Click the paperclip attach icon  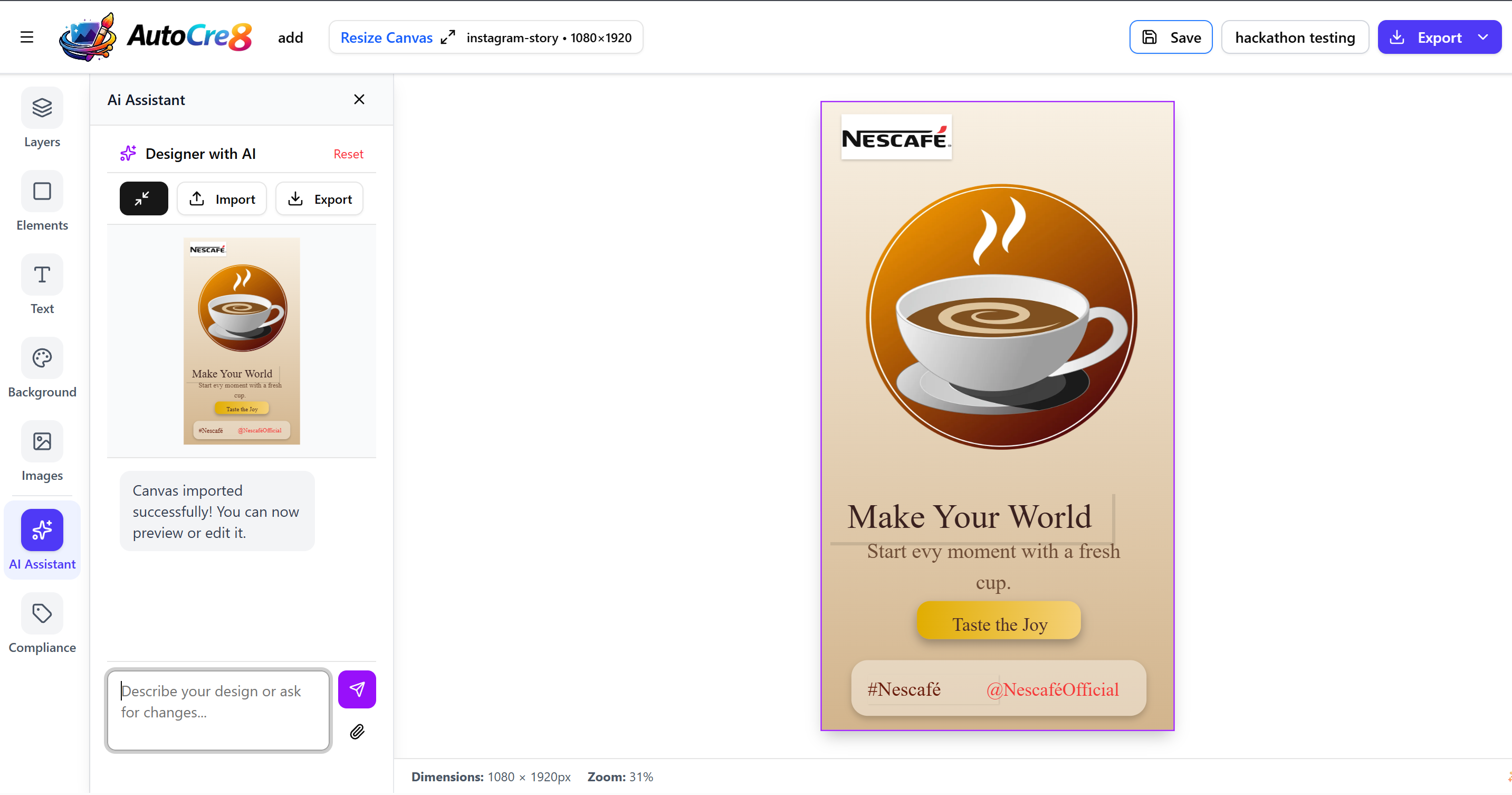coord(357,732)
